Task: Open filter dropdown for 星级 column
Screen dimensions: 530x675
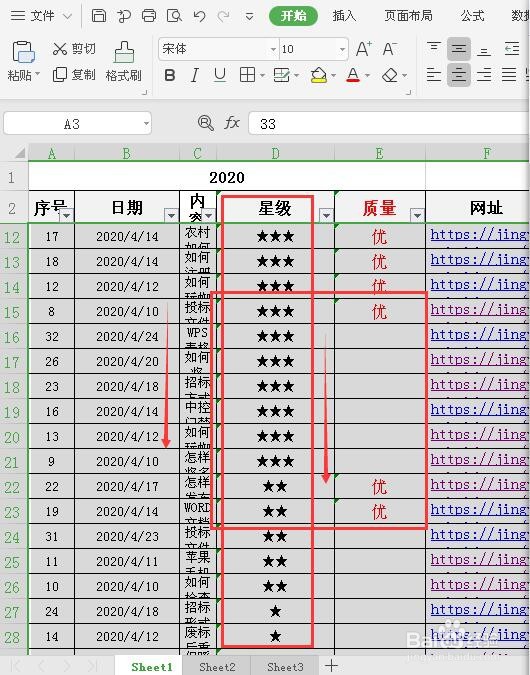Action: point(326,215)
